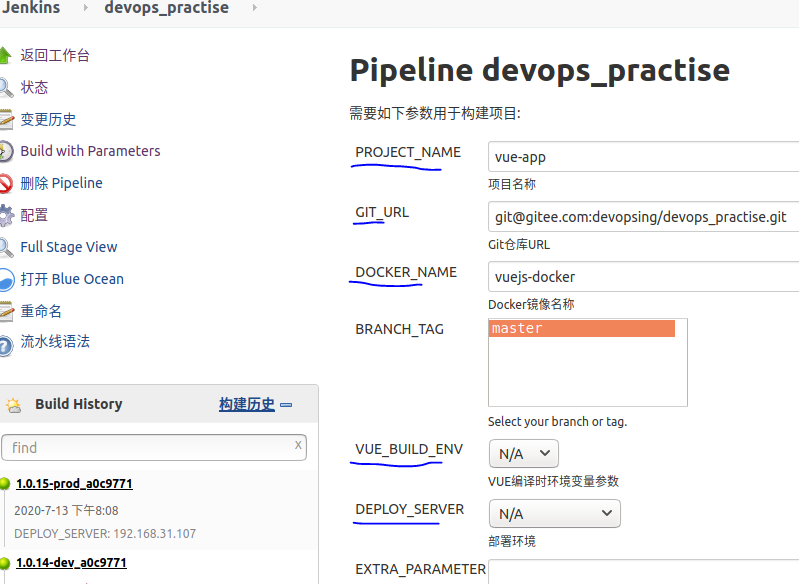
Task: Open build 1.0.14-dev_a0c9771
Action: [71, 563]
